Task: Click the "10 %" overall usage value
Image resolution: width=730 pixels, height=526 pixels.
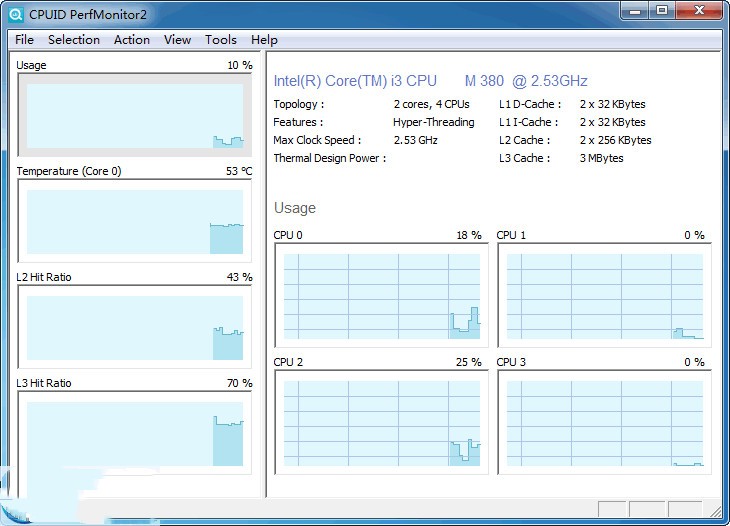Action: pos(240,65)
